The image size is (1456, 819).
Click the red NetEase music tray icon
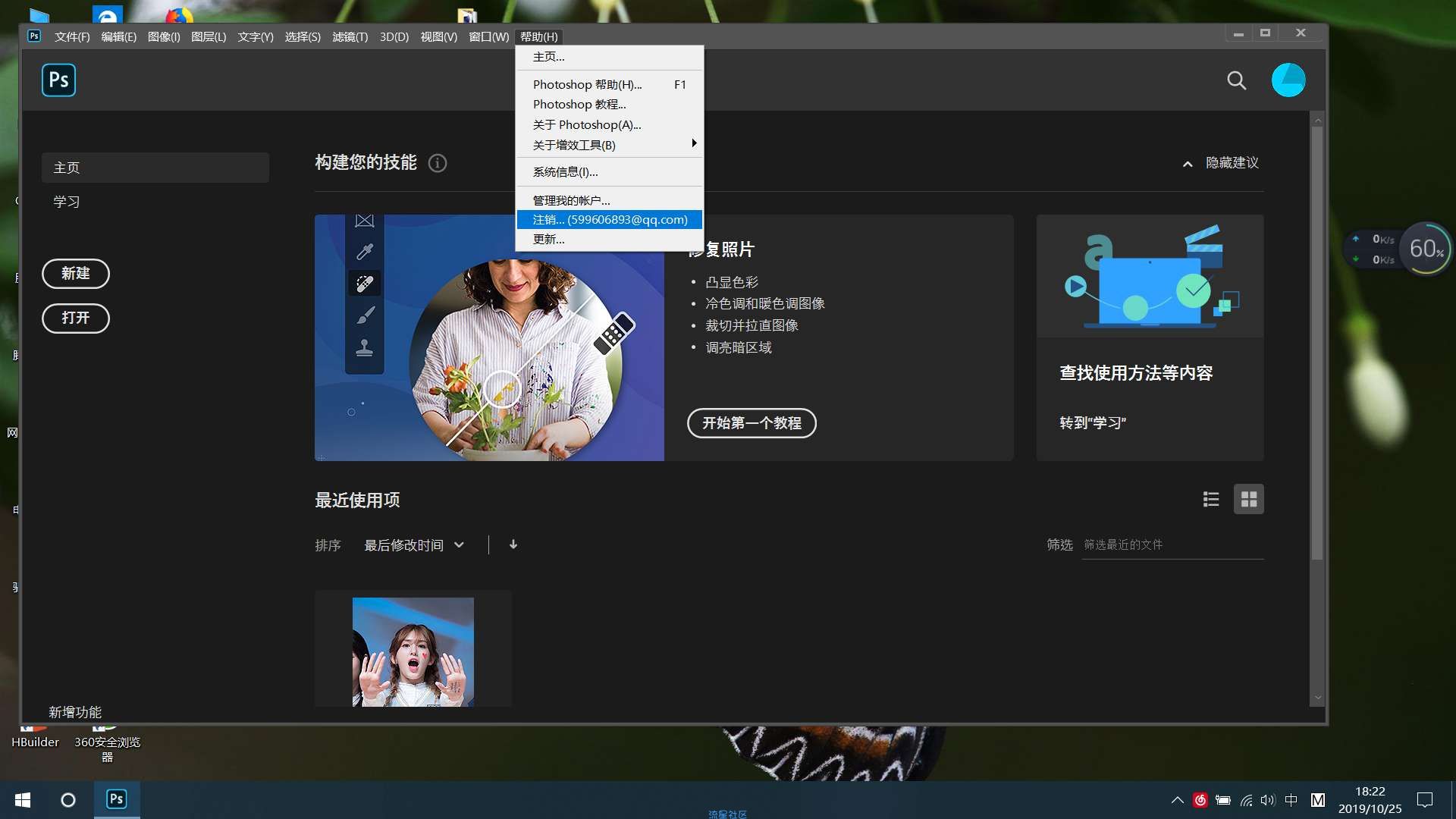point(1200,800)
